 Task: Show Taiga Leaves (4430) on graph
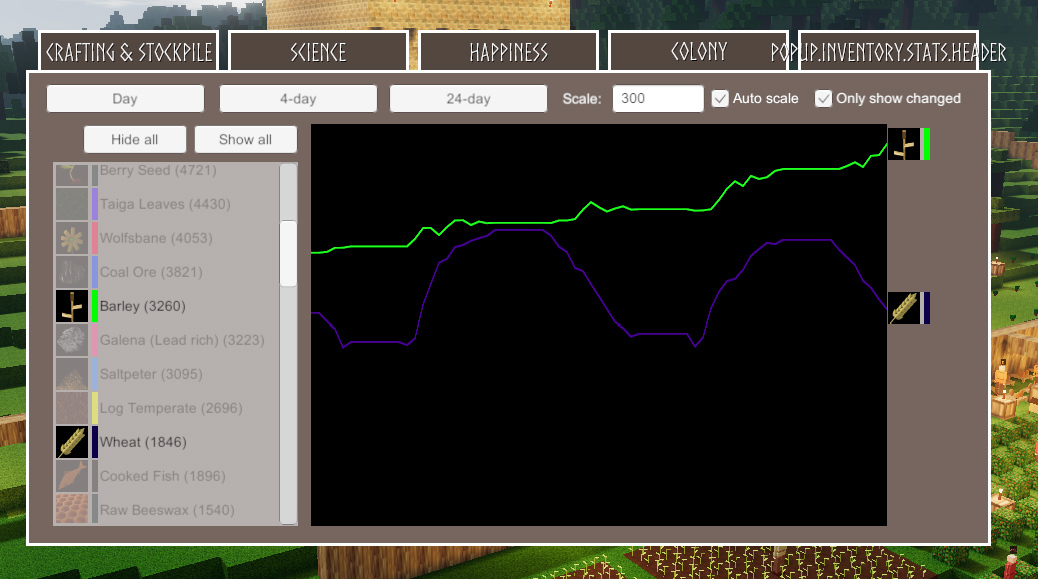tap(165, 204)
